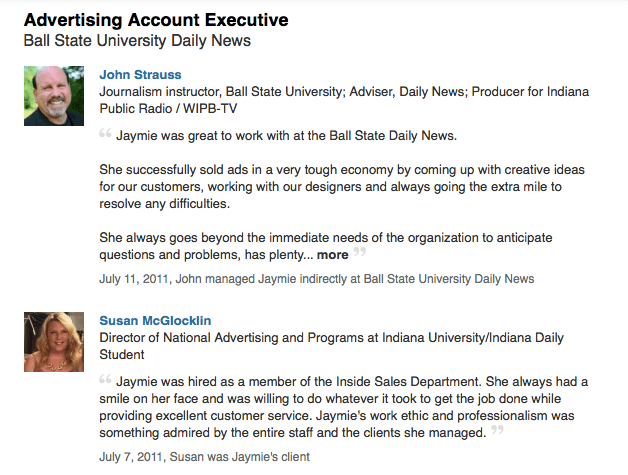Click the opening quote icon in John's recommendation
The height and width of the screenshot is (475, 628).
click(105, 133)
